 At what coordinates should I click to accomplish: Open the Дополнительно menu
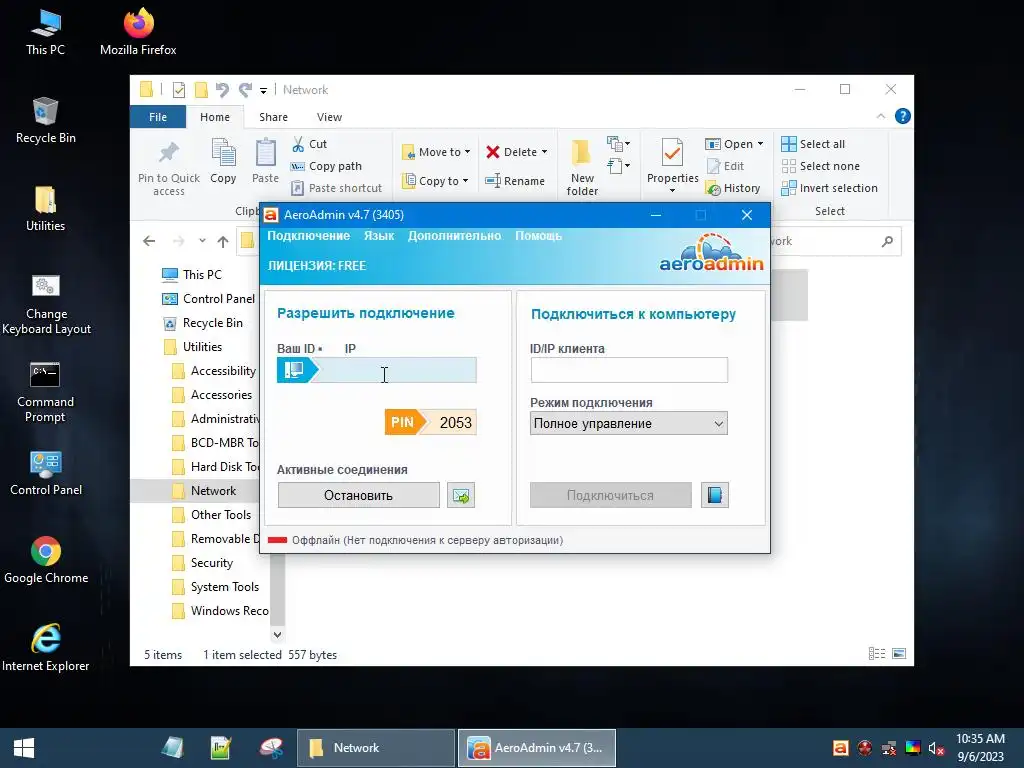click(x=455, y=236)
